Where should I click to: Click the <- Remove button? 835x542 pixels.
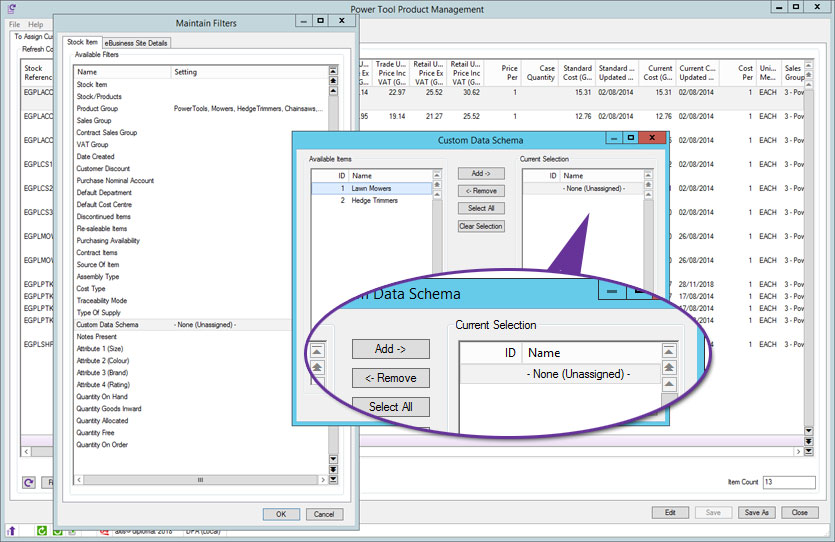(481, 191)
